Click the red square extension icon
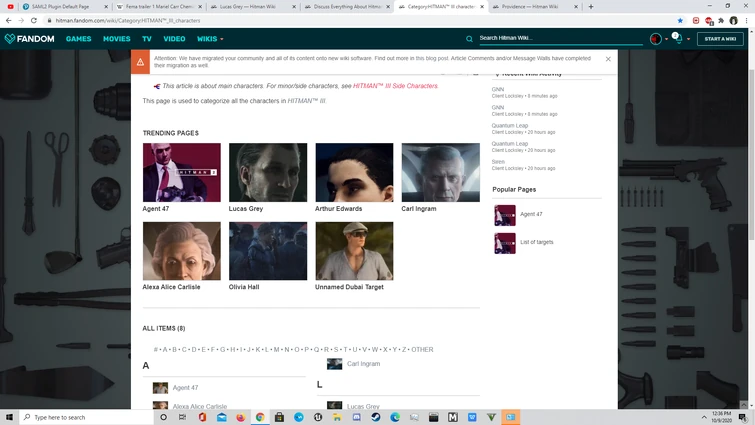This screenshot has width=755, height=425. (x=696, y=21)
